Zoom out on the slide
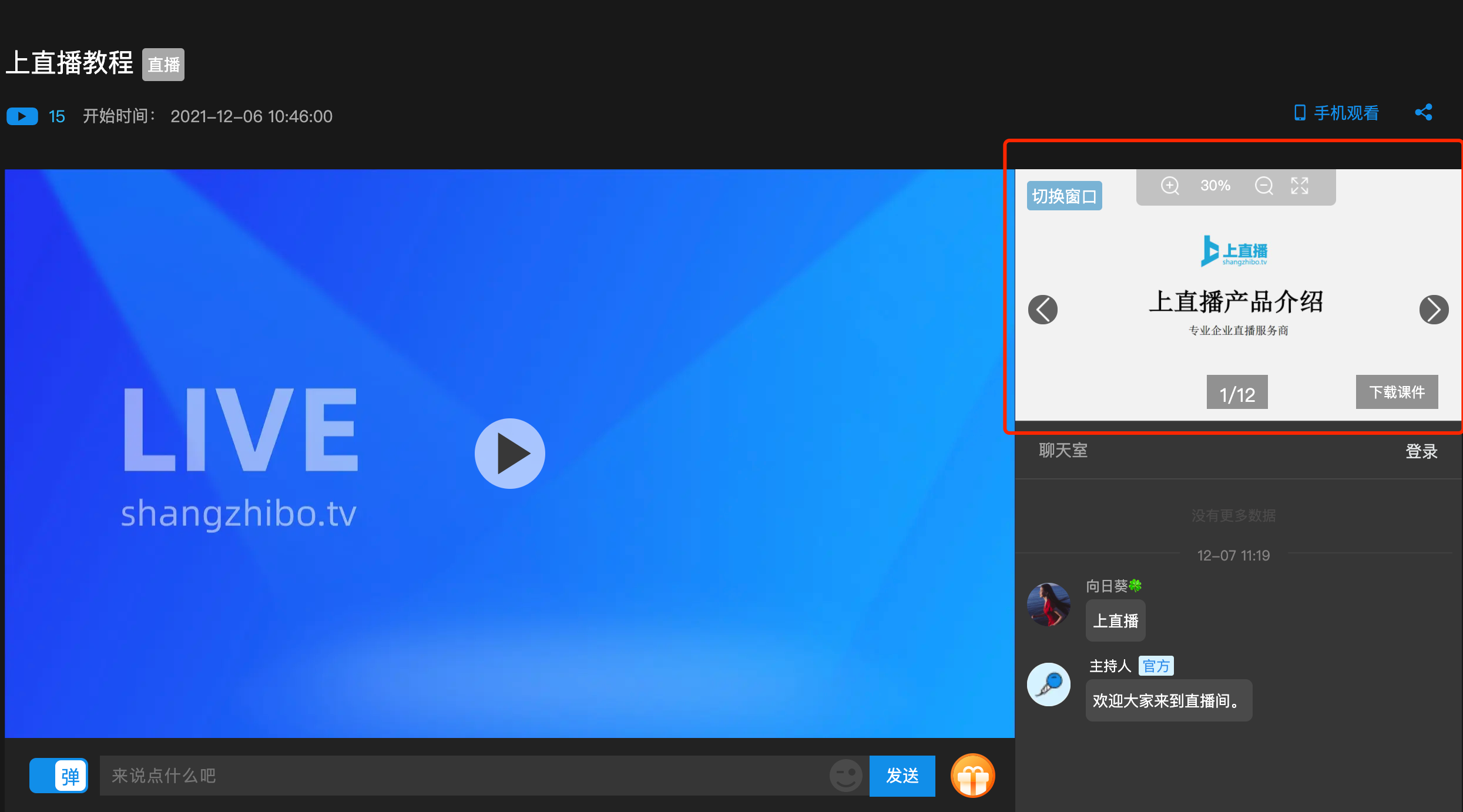 (x=1264, y=186)
